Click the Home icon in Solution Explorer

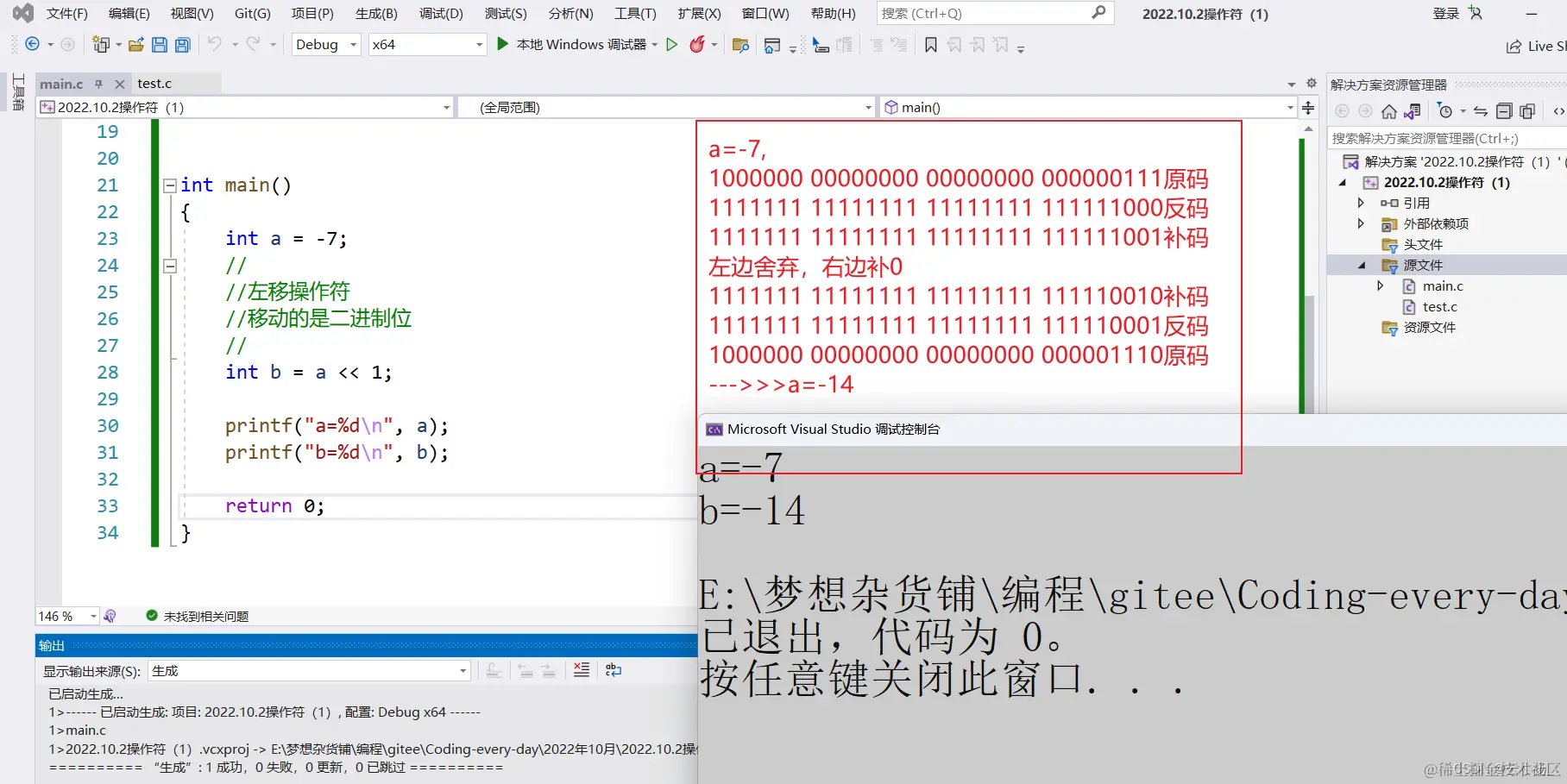click(x=1389, y=111)
